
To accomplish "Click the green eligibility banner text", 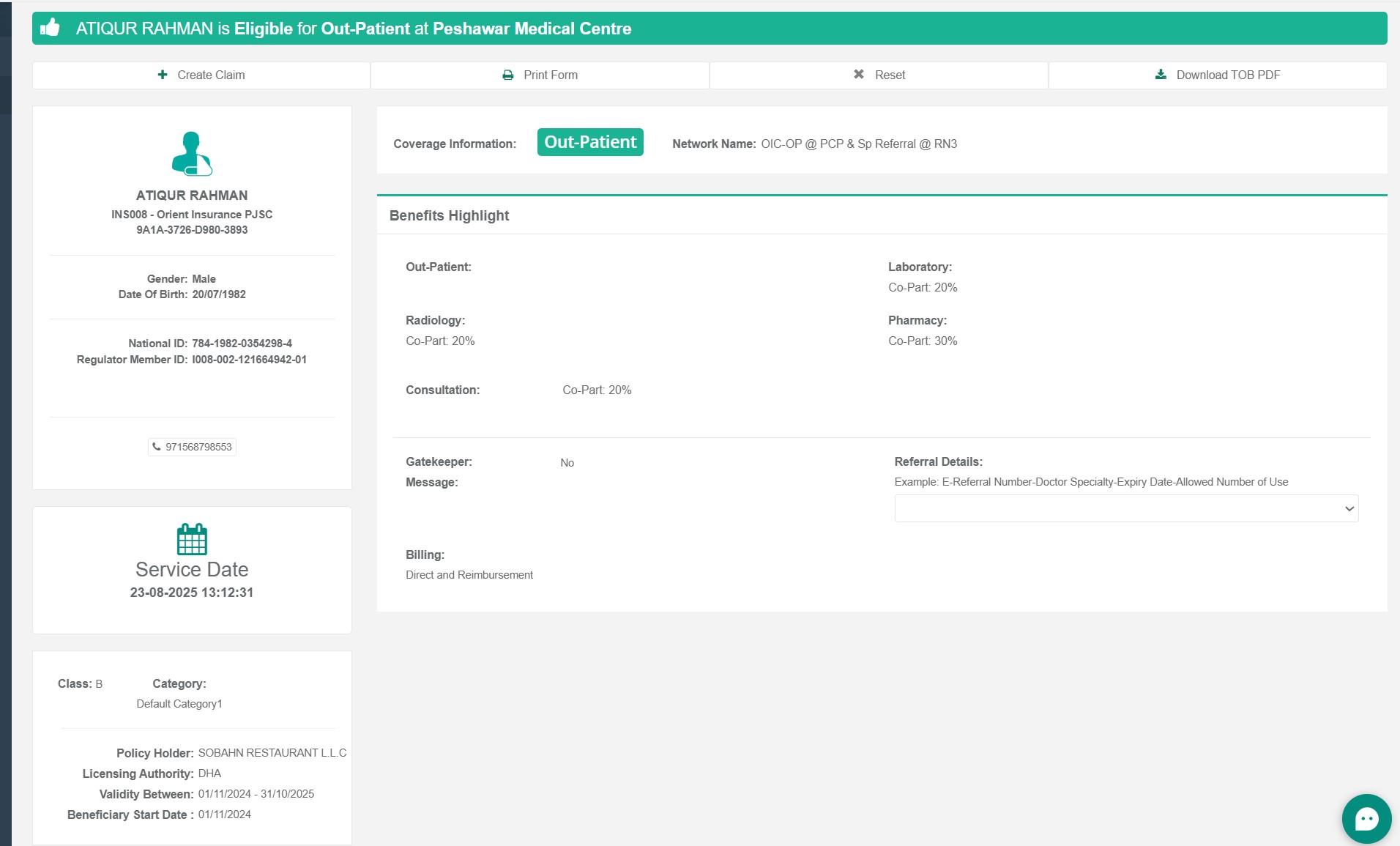I will coord(354,29).
